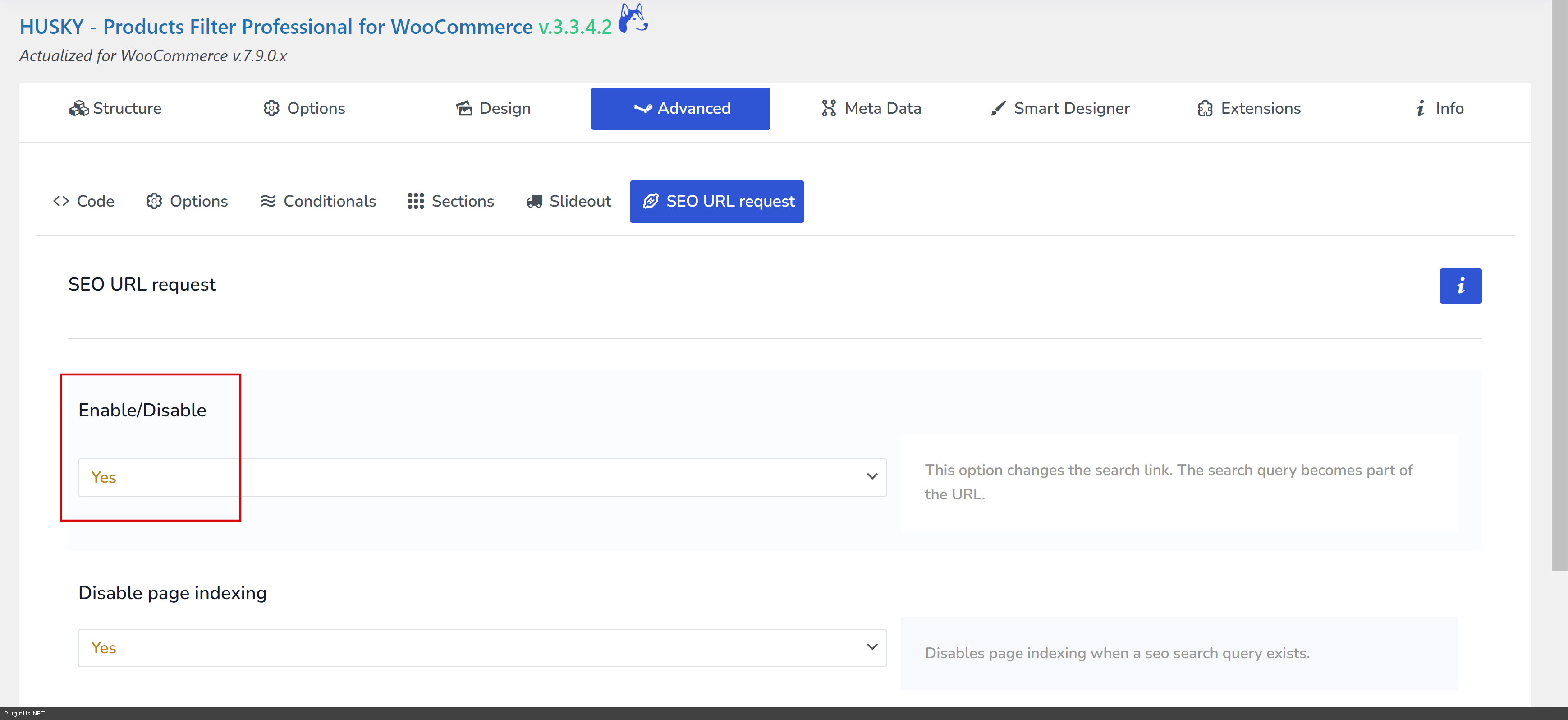Click the Design tab icon
Image resolution: width=1568 pixels, height=720 pixels.
[464, 108]
